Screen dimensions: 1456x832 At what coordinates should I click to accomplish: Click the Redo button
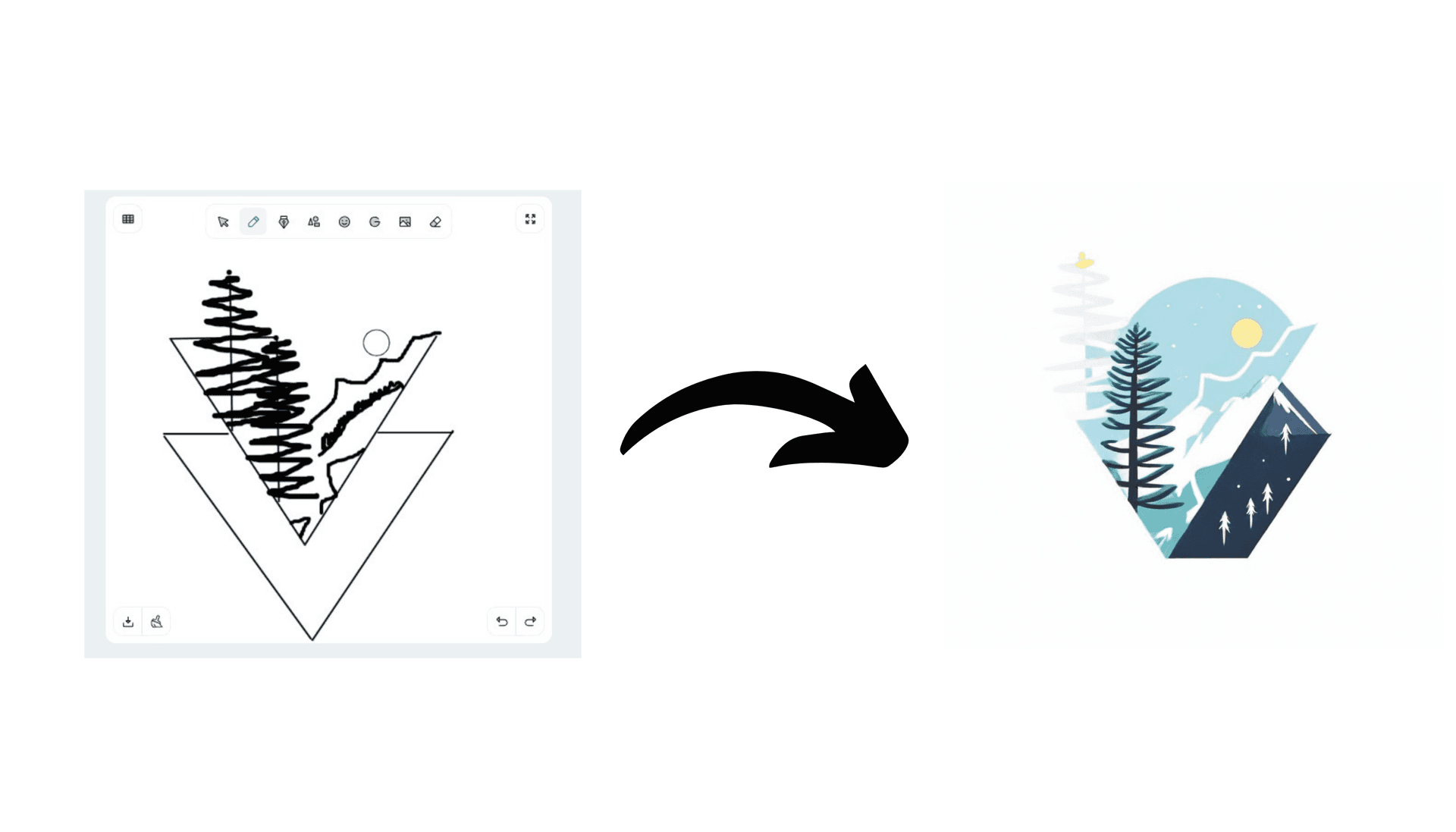pos(530,621)
